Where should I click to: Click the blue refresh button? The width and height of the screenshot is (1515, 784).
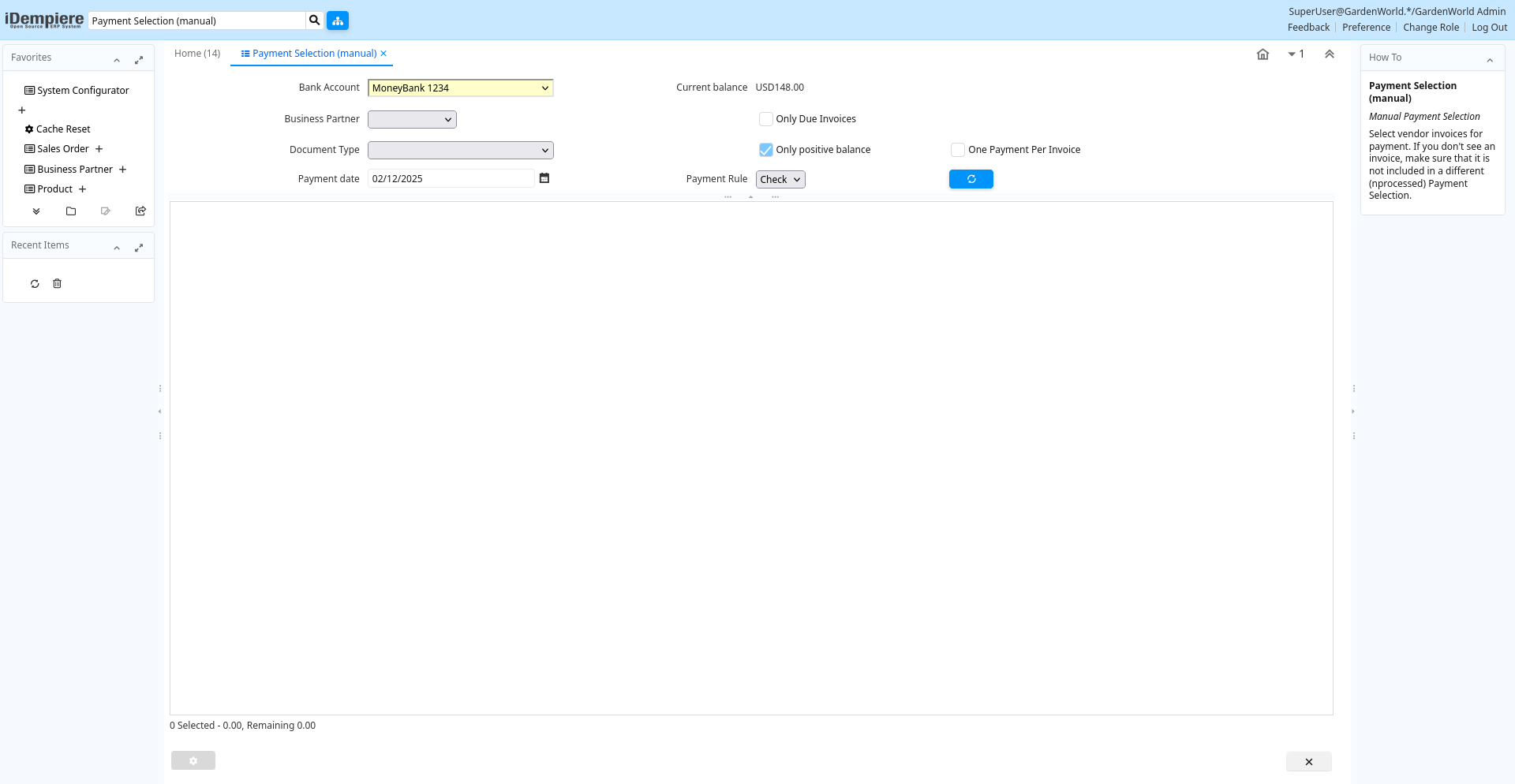click(971, 179)
